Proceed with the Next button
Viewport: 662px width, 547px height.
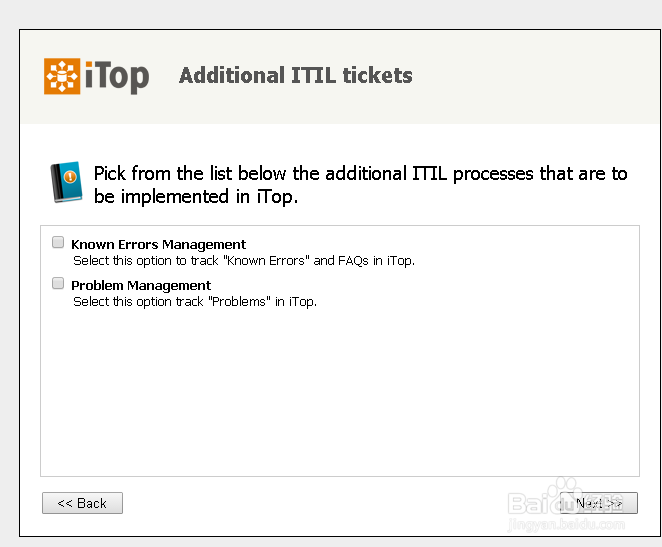point(599,503)
